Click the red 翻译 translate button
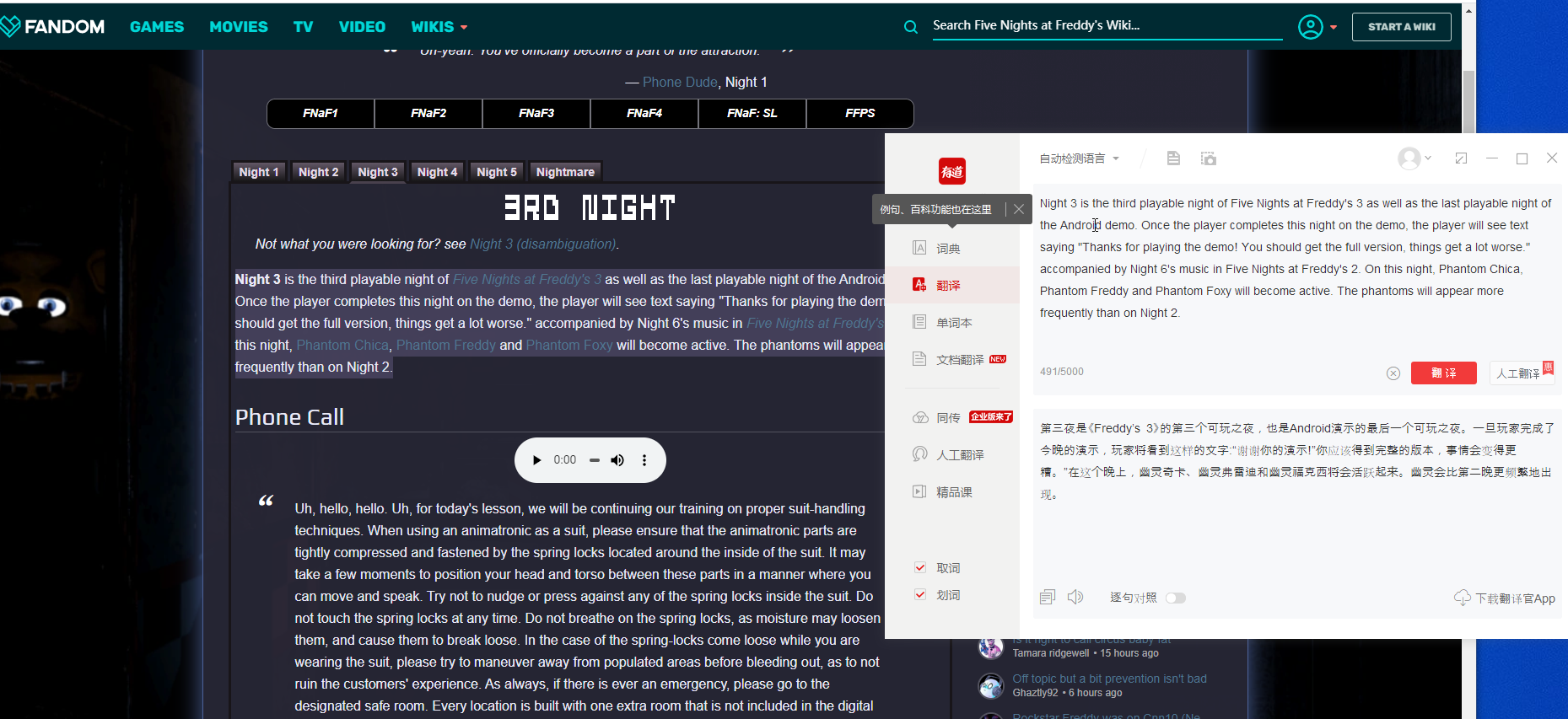Viewport: 1568px width, 719px height. click(x=1443, y=373)
